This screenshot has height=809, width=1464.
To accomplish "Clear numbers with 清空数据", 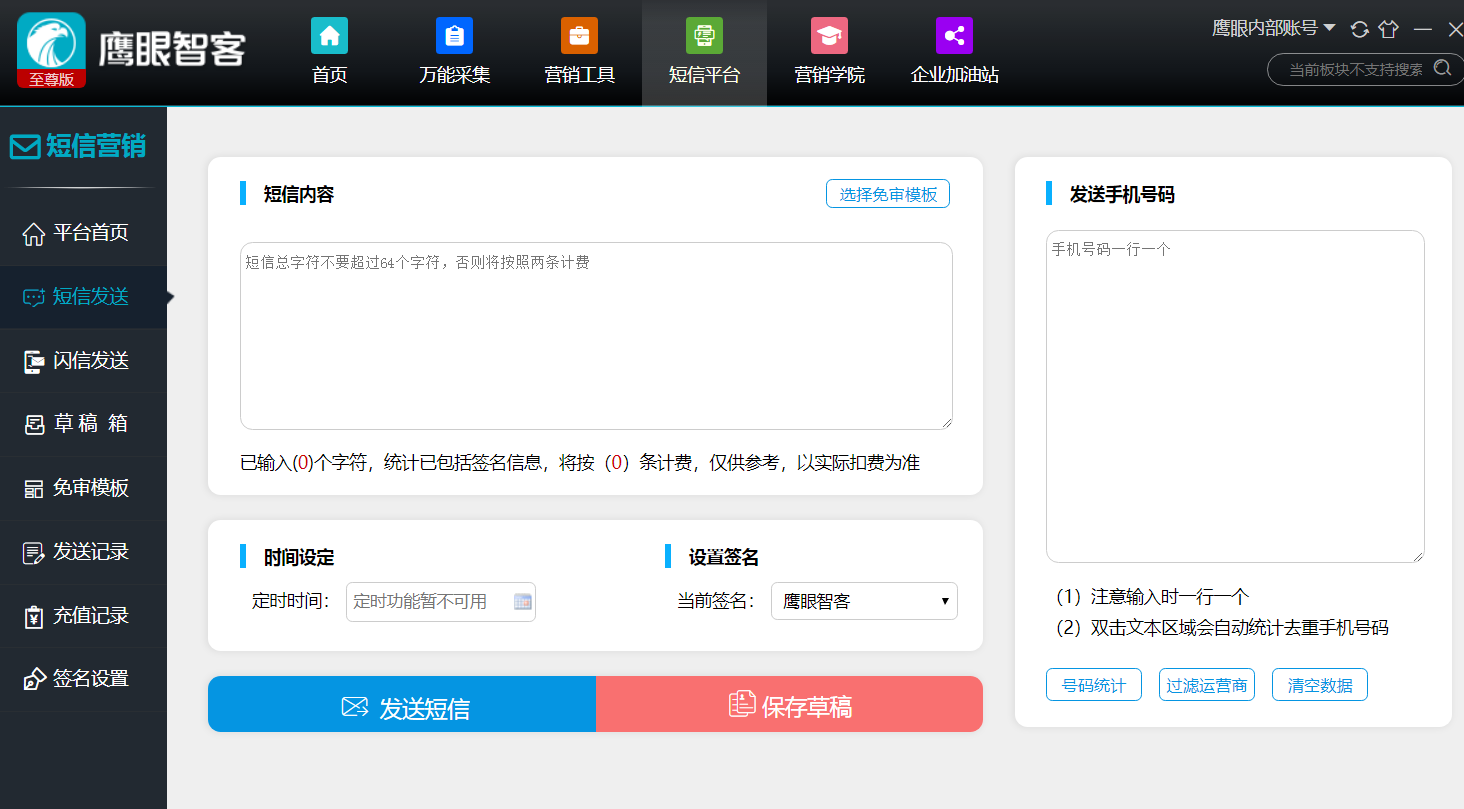I will (1320, 685).
